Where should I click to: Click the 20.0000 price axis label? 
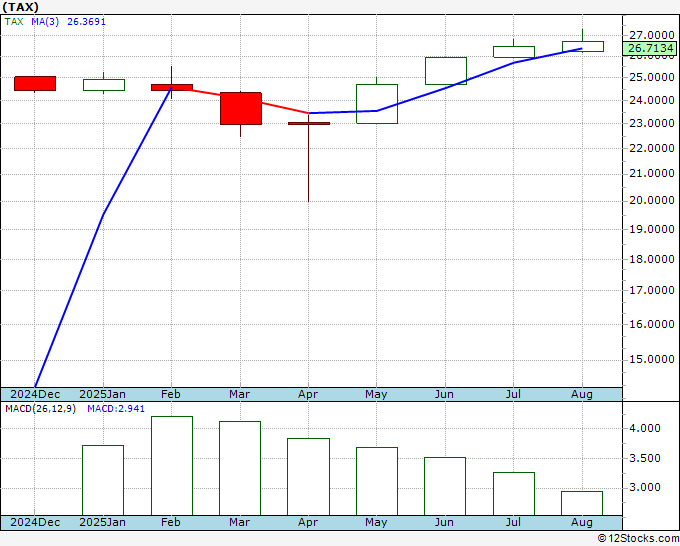(651, 201)
